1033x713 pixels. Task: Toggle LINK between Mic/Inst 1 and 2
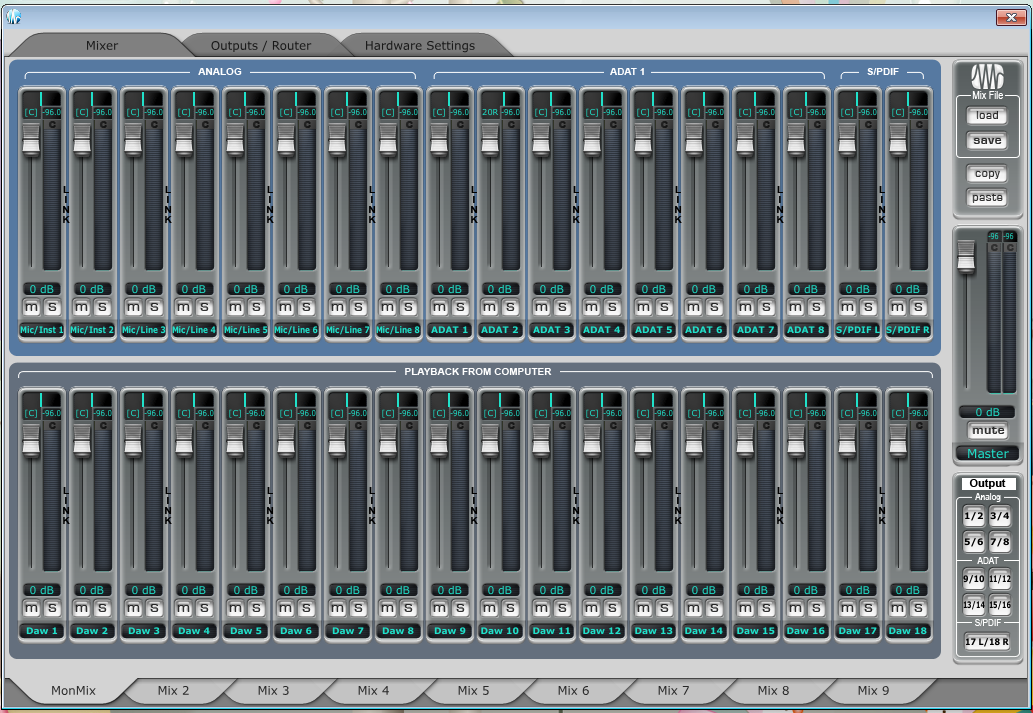click(x=66, y=205)
